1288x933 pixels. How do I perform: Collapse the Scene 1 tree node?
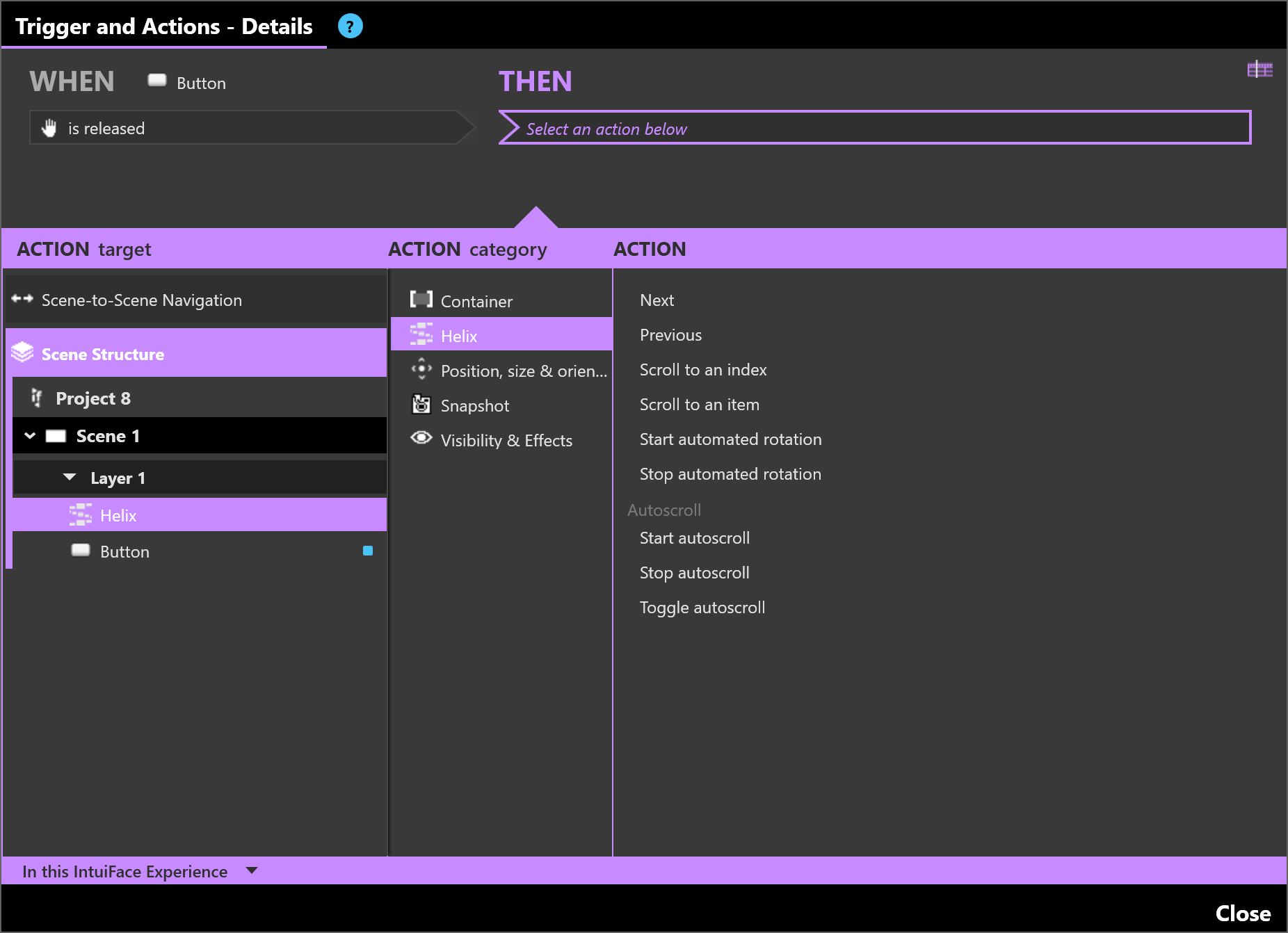[30, 436]
